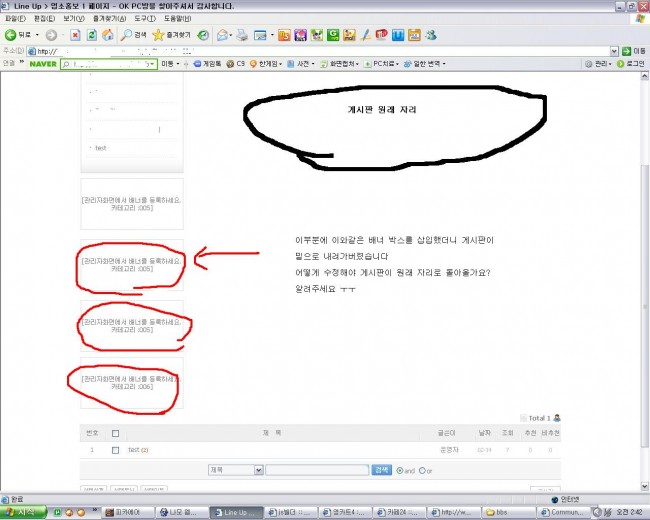Select the 'or' search radio button
This screenshot has height=520, width=650.
point(422,471)
